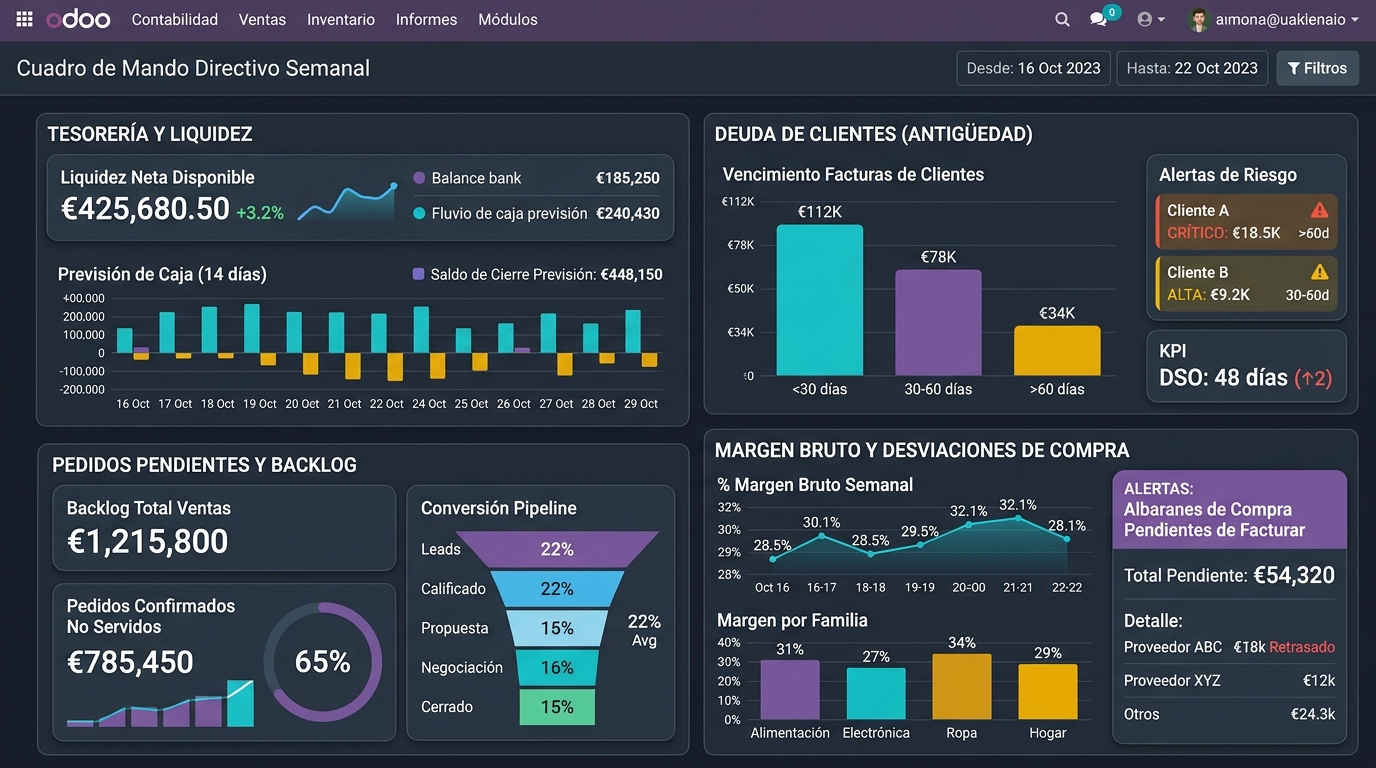The height and width of the screenshot is (768, 1376).
Task: Click the Odoo logo
Action: 78,19
